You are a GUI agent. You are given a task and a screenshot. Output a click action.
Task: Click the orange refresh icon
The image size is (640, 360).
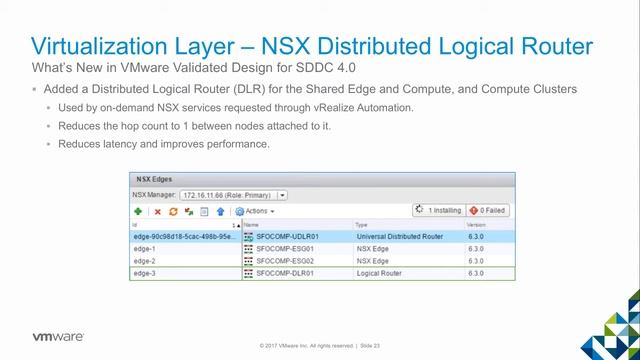coord(173,211)
